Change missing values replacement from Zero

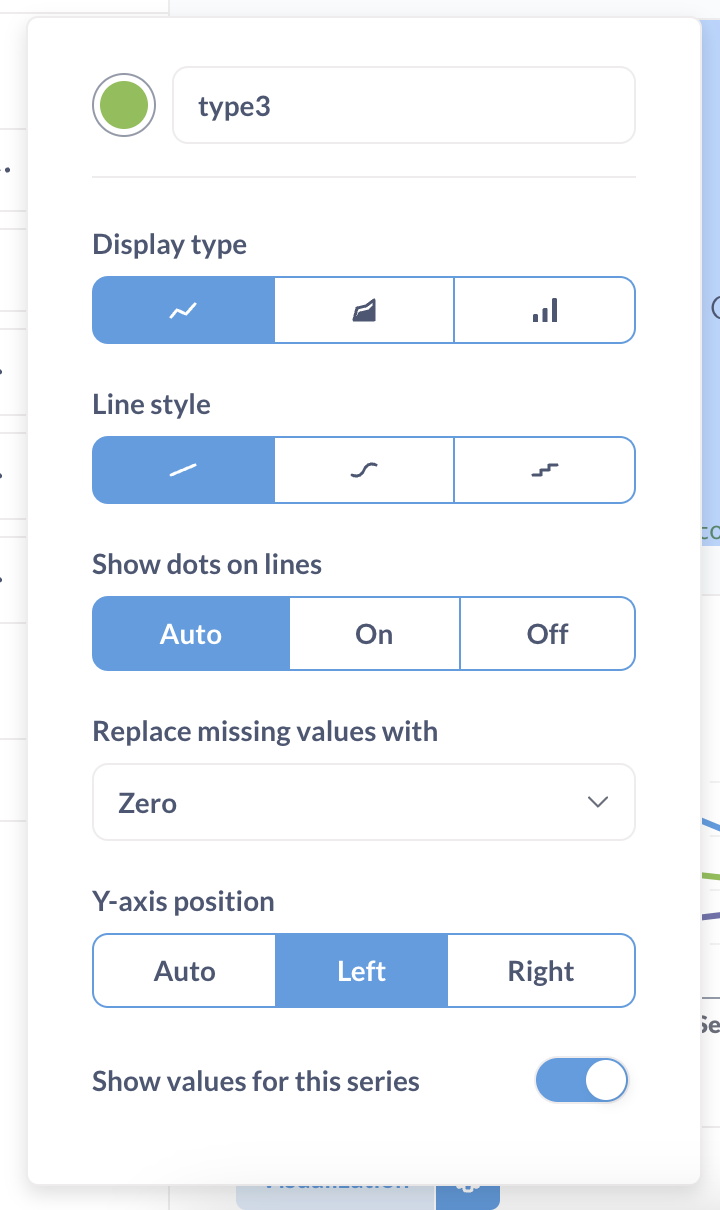click(364, 801)
